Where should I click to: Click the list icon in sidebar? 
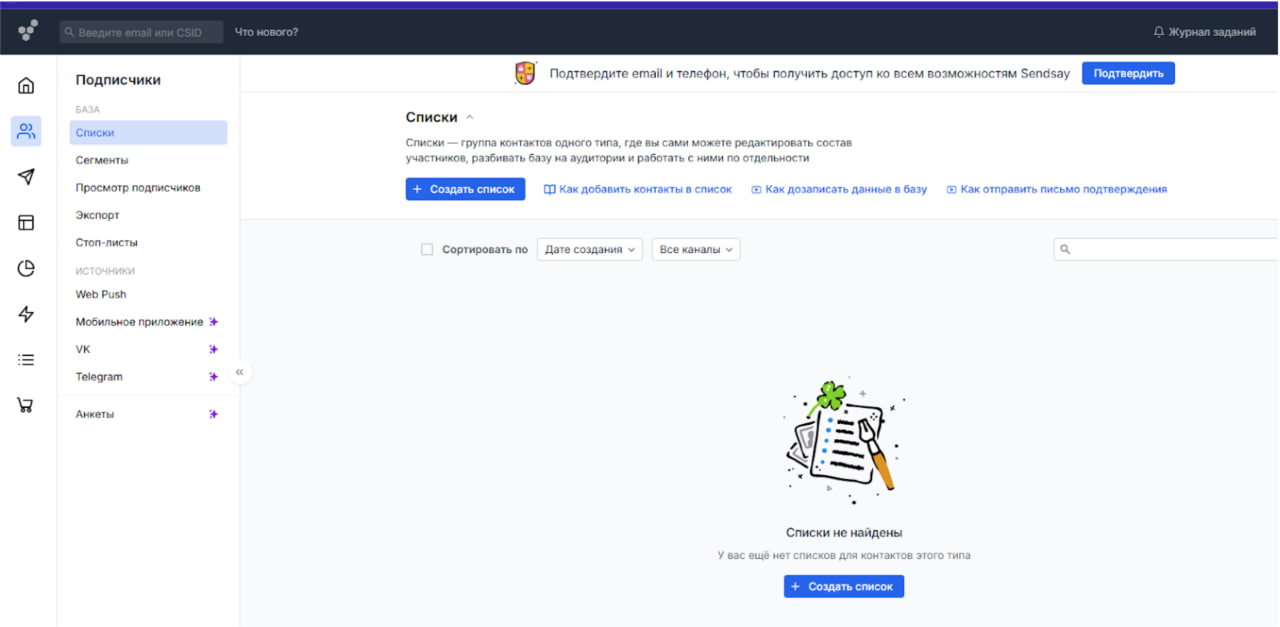[26, 360]
